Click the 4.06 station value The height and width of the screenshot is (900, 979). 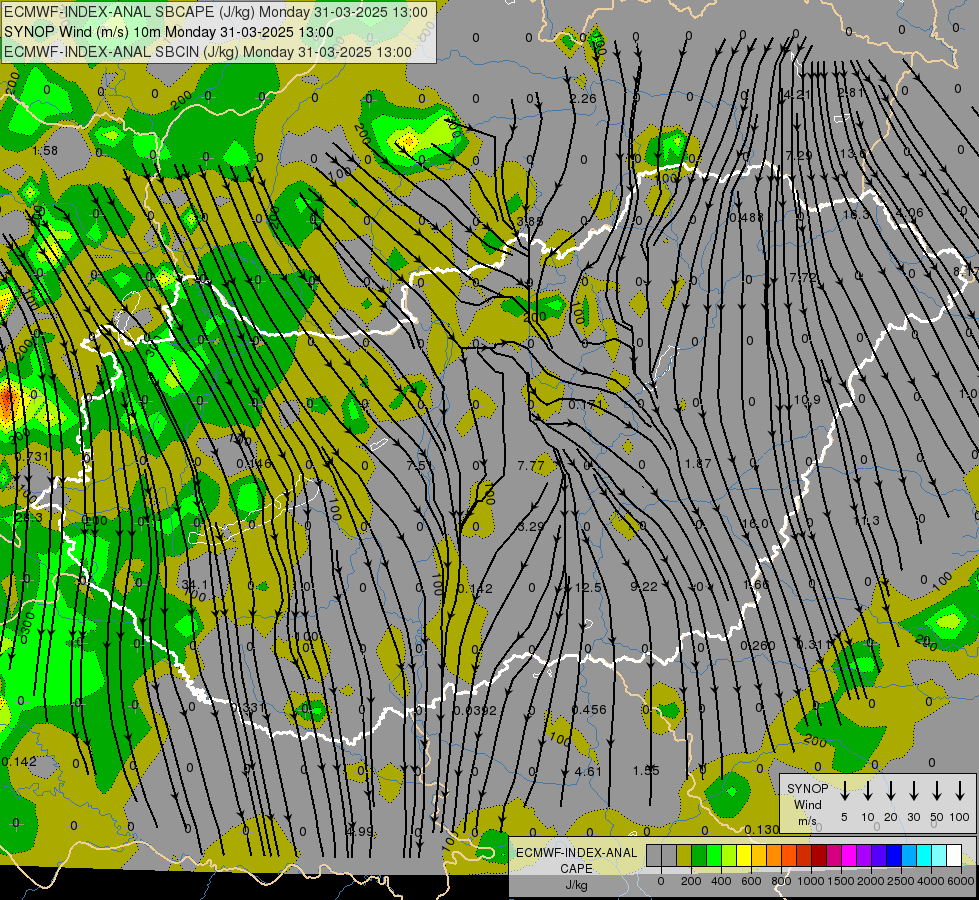pyautogui.click(x=909, y=213)
